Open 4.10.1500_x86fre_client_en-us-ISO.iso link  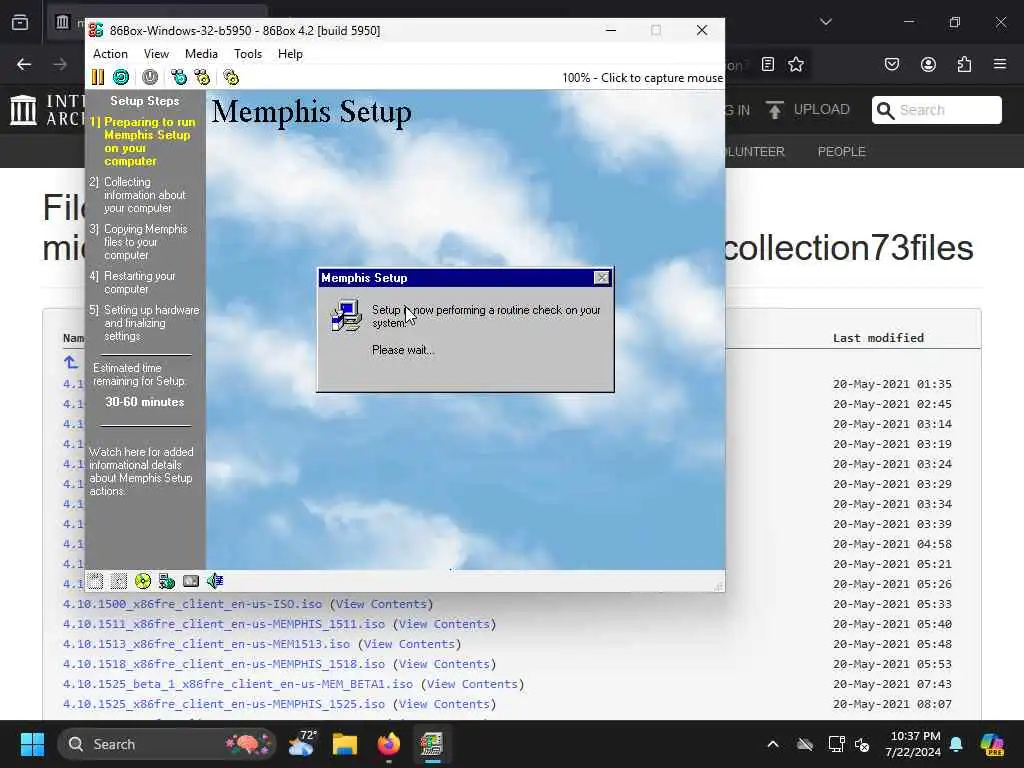coord(192,604)
